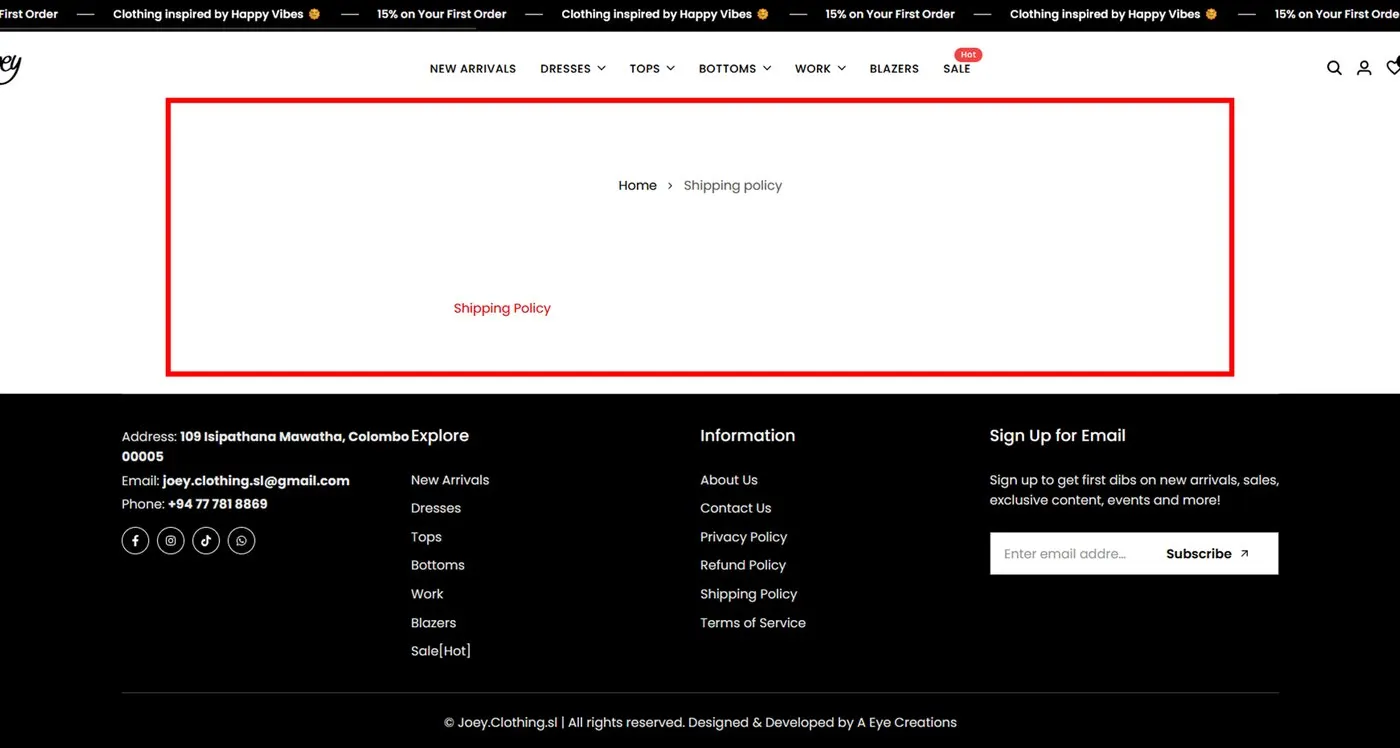Open the TikTok icon in footer
Image resolution: width=1400 pixels, height=748 pixels.
coord(206,541)
